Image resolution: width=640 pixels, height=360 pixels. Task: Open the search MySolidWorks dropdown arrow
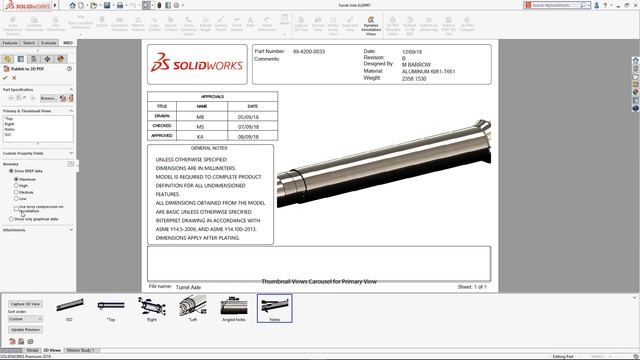[588, 5]
